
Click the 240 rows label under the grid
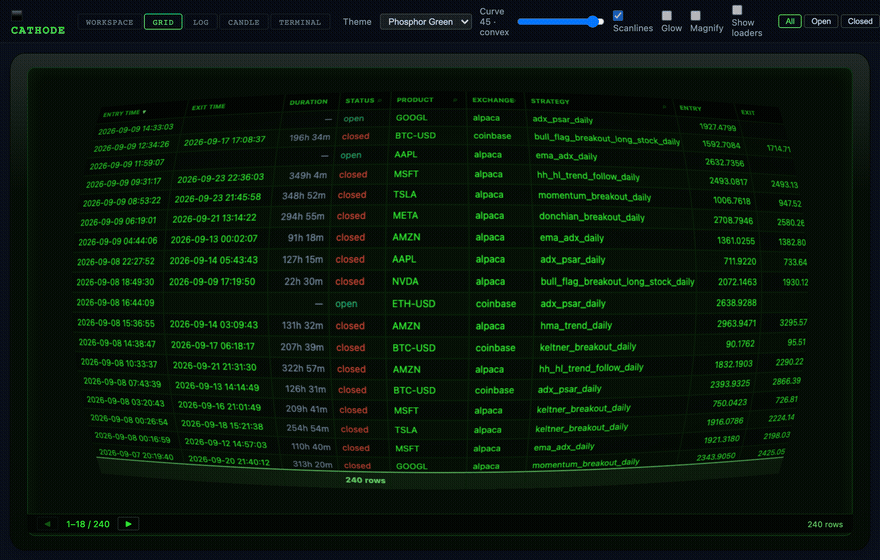click(365, 480)
